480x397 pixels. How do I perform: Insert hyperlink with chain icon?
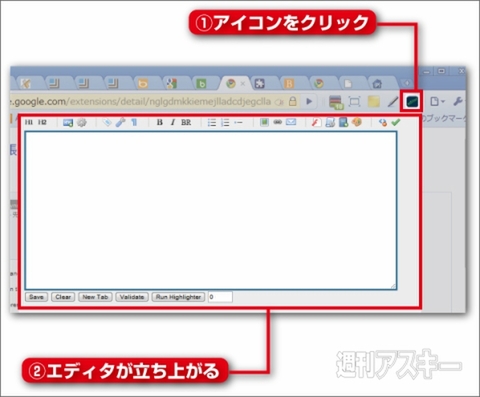click(277, 122)
